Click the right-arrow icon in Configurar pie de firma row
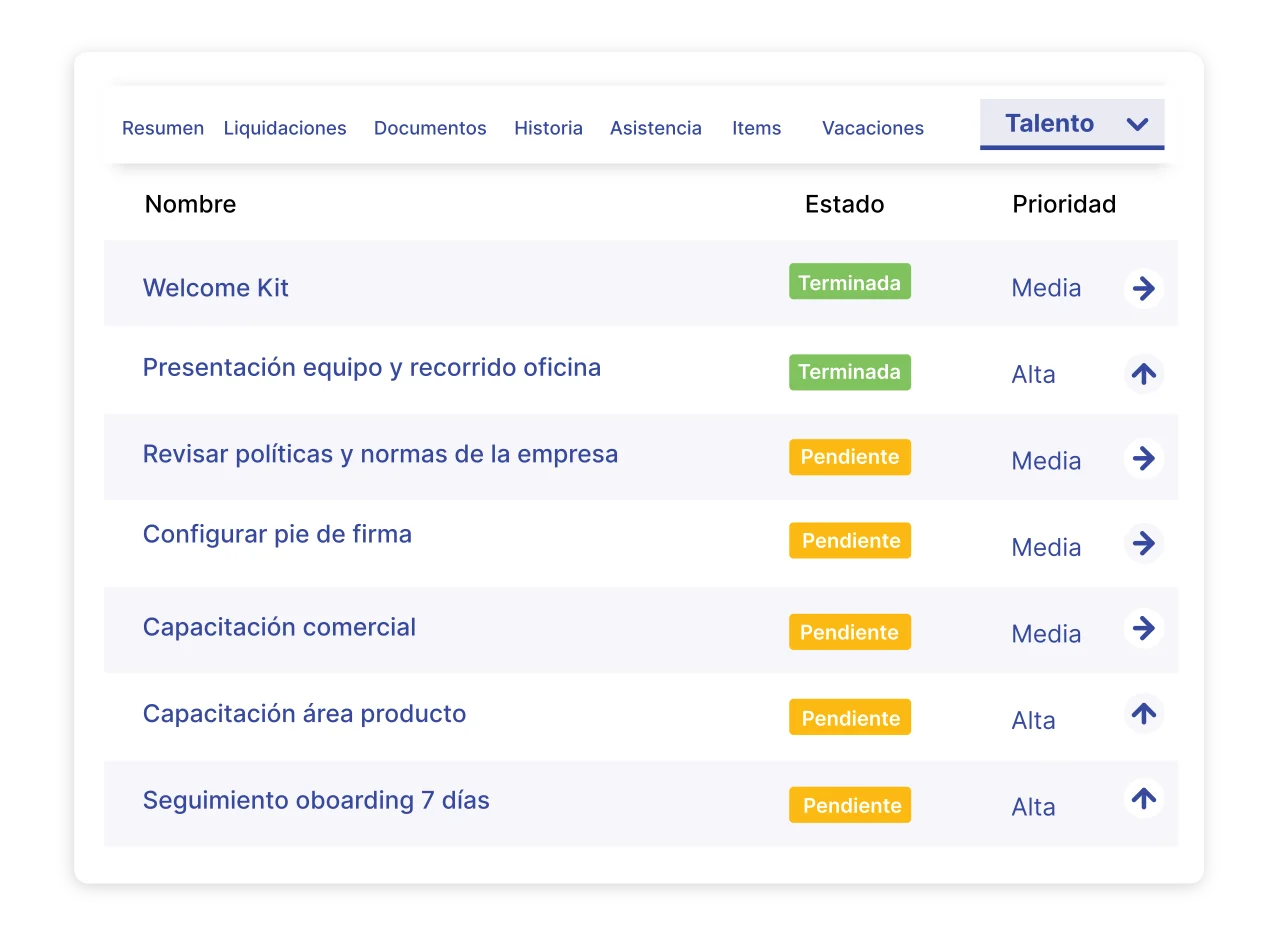The height and width of the screenshot is (925, 1280). [x=1143, y=544]
